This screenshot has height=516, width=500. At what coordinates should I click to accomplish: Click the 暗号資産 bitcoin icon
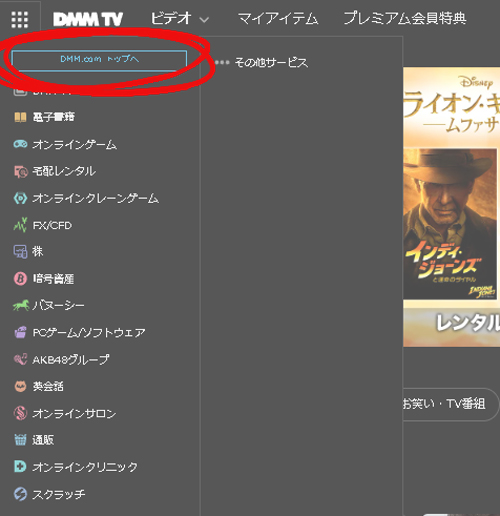pos(20,278)
